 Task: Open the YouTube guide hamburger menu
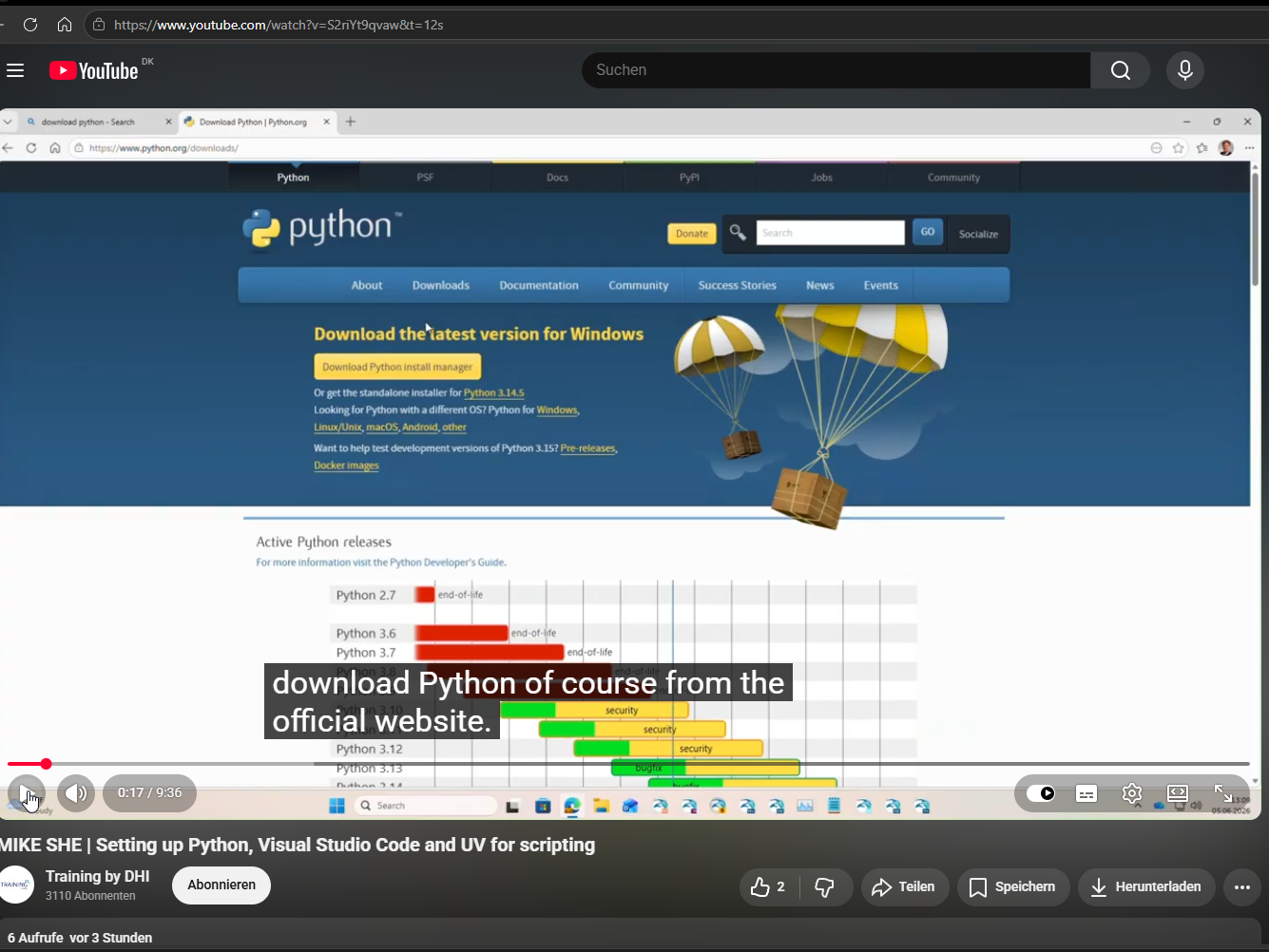click(x=15, y=70)
